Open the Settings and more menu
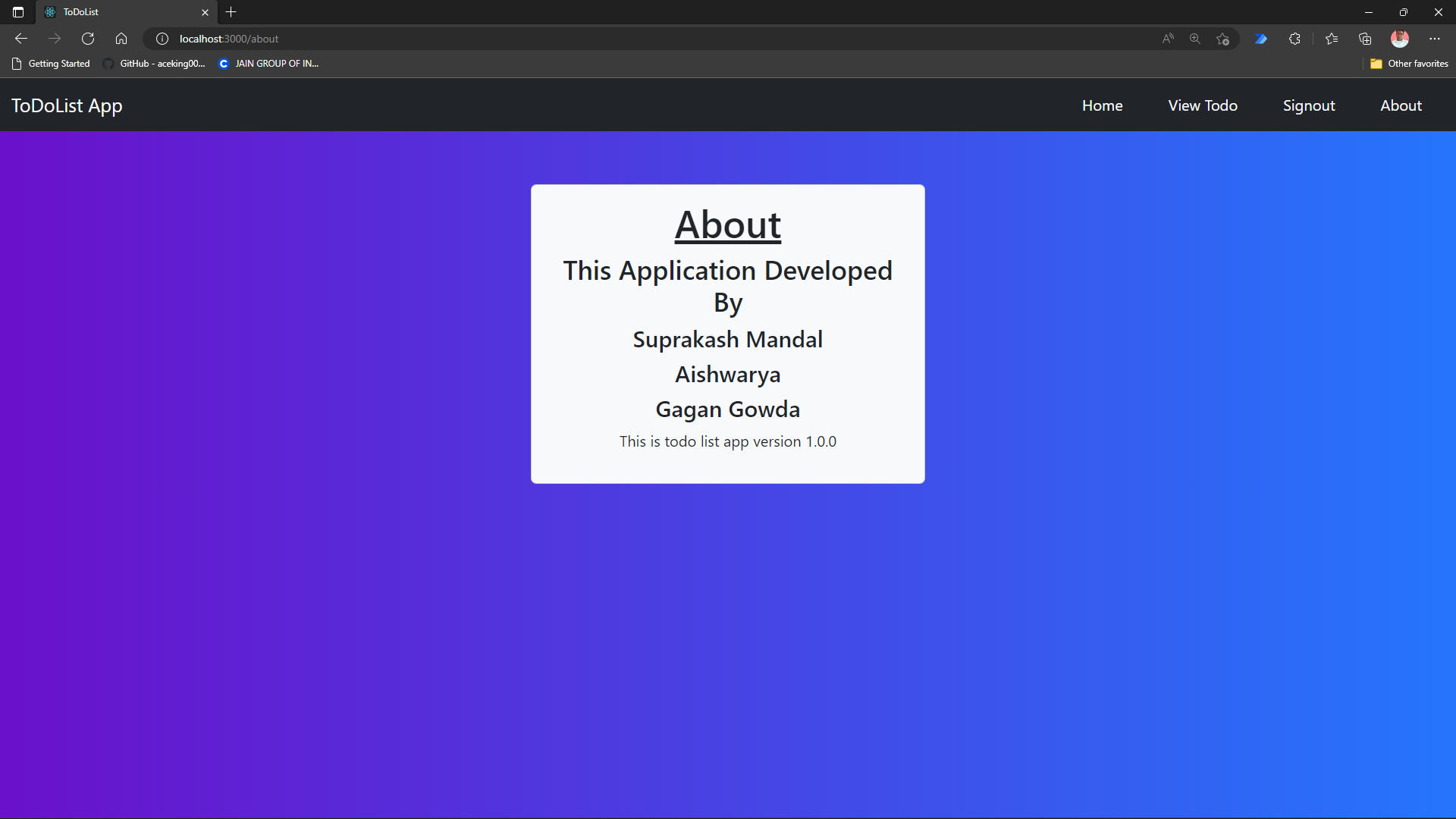 [x=1434, y=38]
